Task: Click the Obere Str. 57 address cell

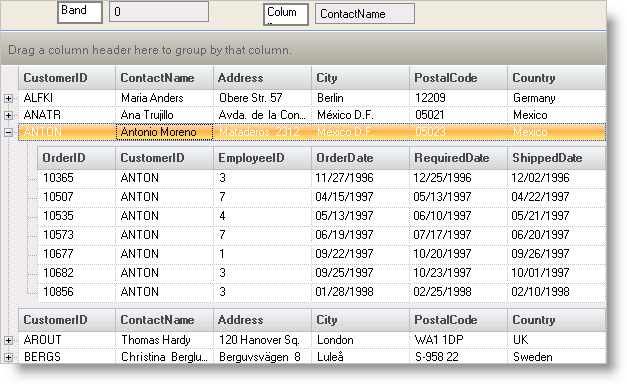Action: coord(262,98)
